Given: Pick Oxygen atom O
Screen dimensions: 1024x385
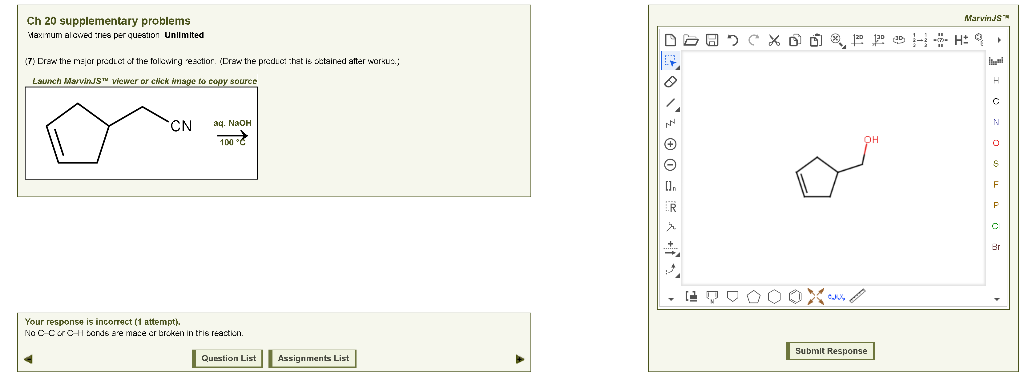Looking at the screenshot, I should coord(996,143).
